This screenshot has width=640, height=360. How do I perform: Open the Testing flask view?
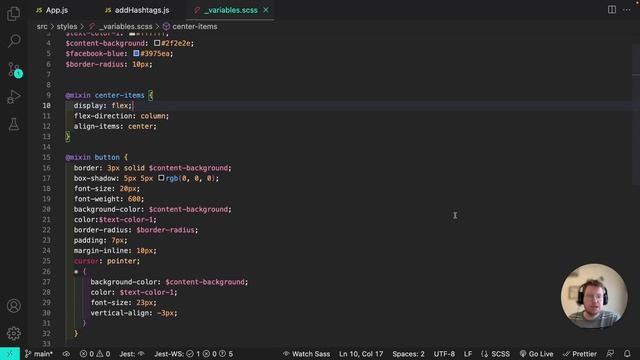pos(13,124)
